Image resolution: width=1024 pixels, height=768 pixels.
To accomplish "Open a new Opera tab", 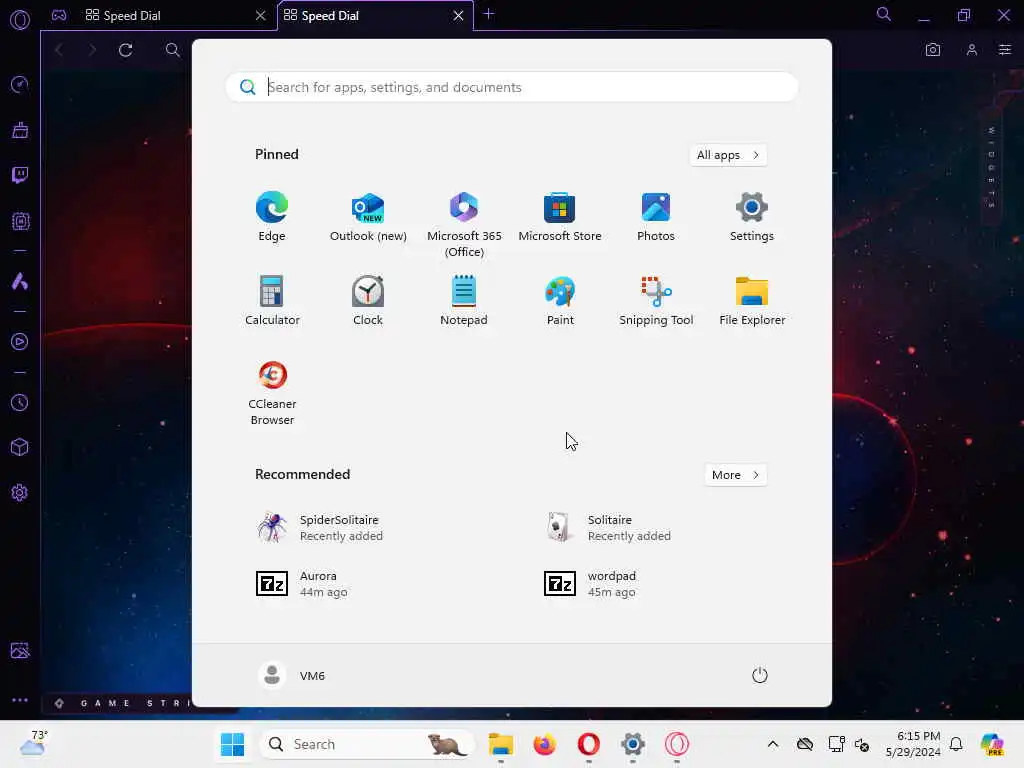I will pyautogui.click(x=488, y=14).
